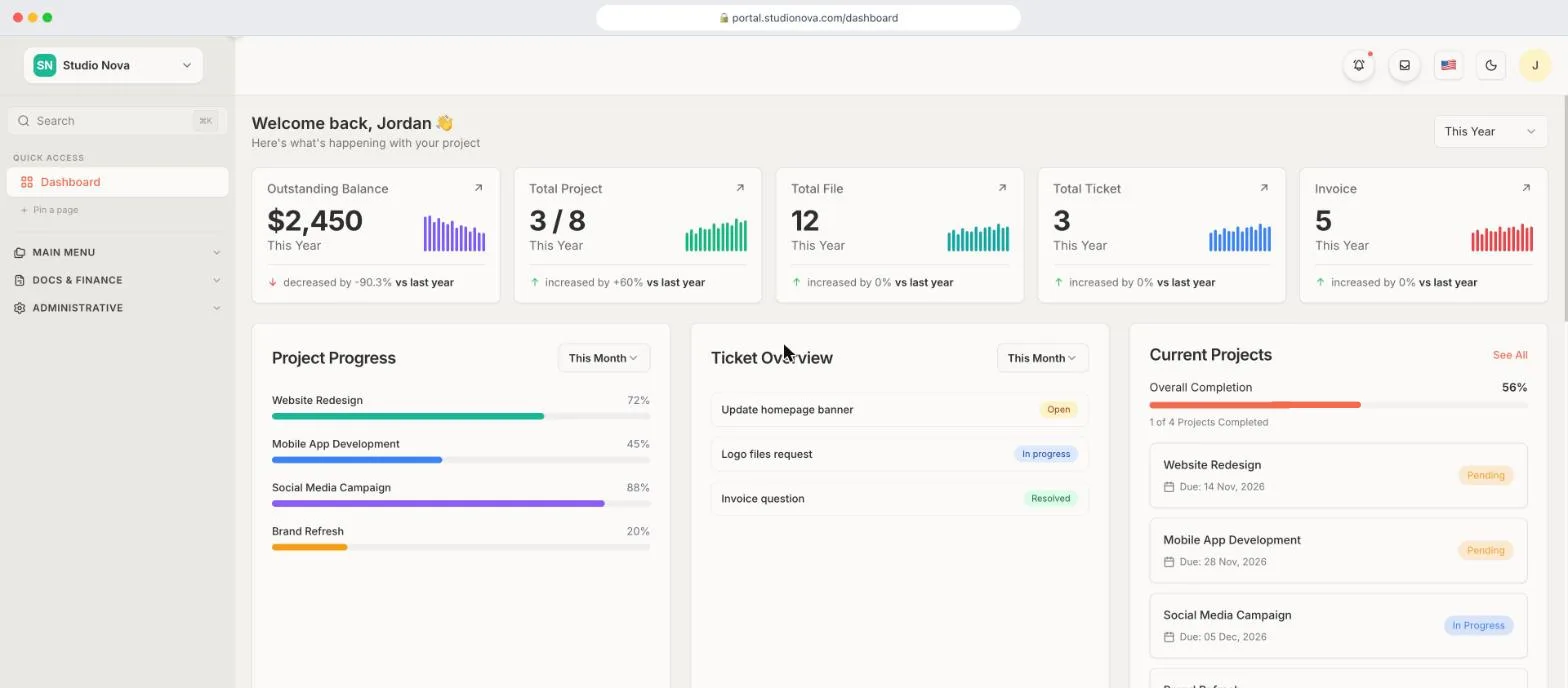Viewport: 1568px width, 688px height.
Task: Click the Total Ticket blue bar chart
Action: click(1240, 237)
